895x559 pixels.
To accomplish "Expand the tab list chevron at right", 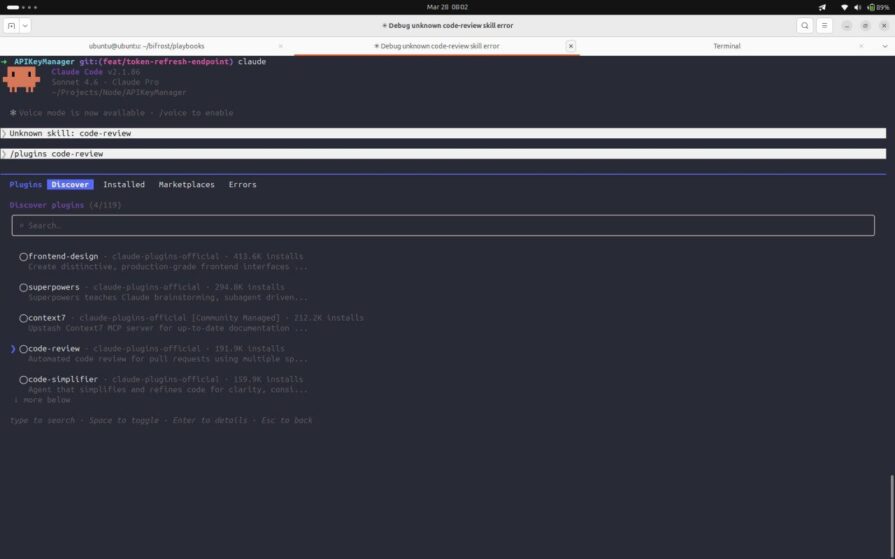I will [884, 46].
